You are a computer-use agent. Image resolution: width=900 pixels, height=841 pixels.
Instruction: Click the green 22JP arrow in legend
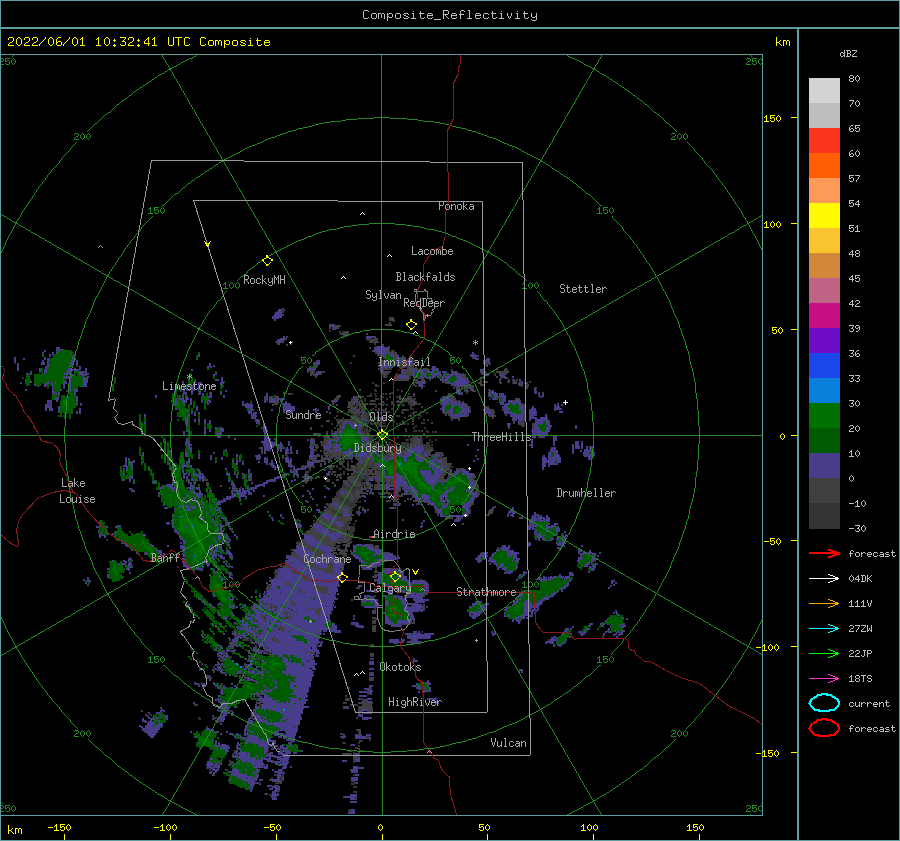(x=824, y=653)
